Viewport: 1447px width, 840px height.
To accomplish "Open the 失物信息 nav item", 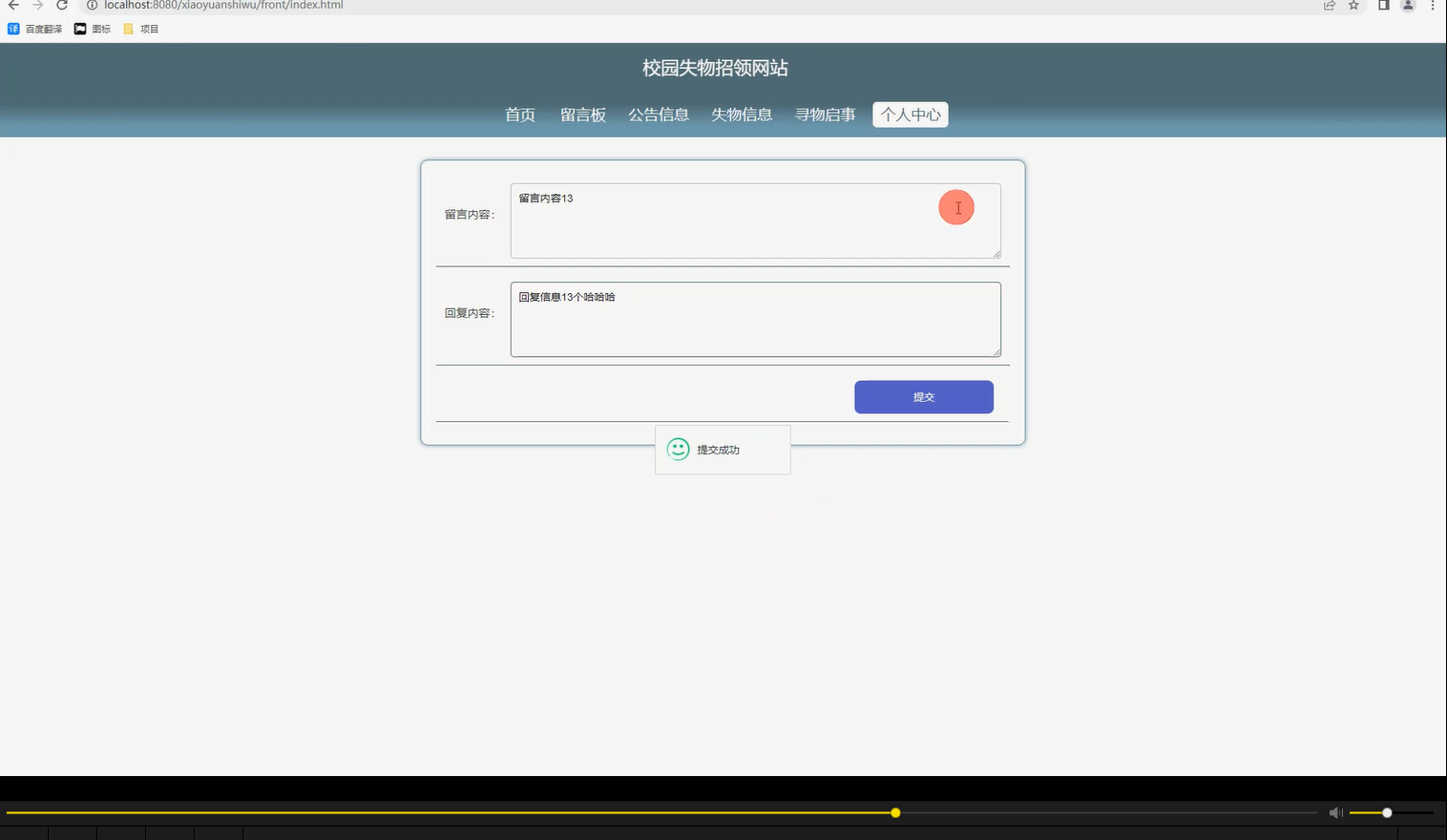I will pyautogui.click(x=742, y=115).
